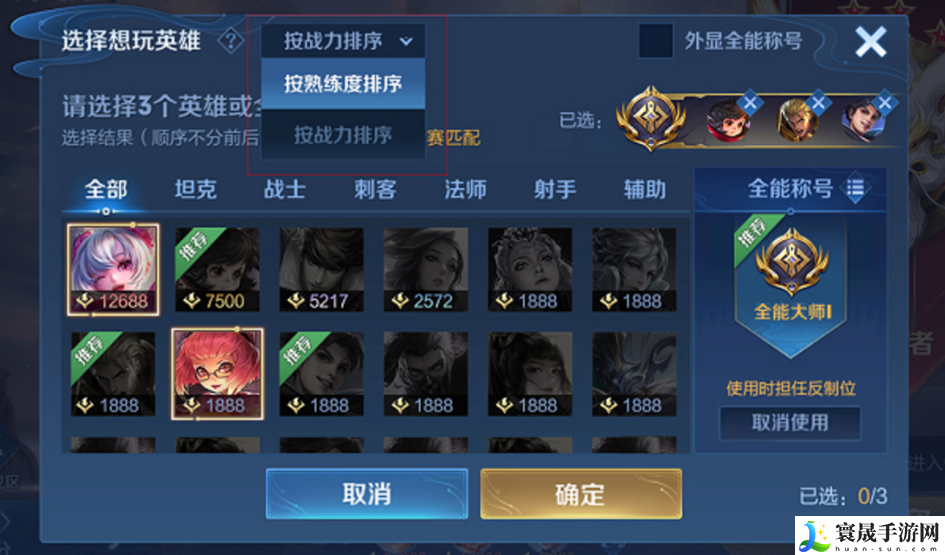Remove the first selected hero via X badge
945x555 pixels.
click(750, 102)
